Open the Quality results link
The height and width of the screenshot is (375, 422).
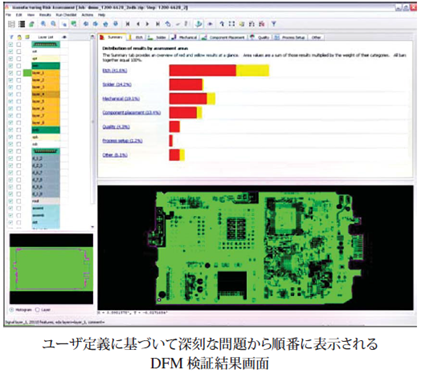coord(116,127)
